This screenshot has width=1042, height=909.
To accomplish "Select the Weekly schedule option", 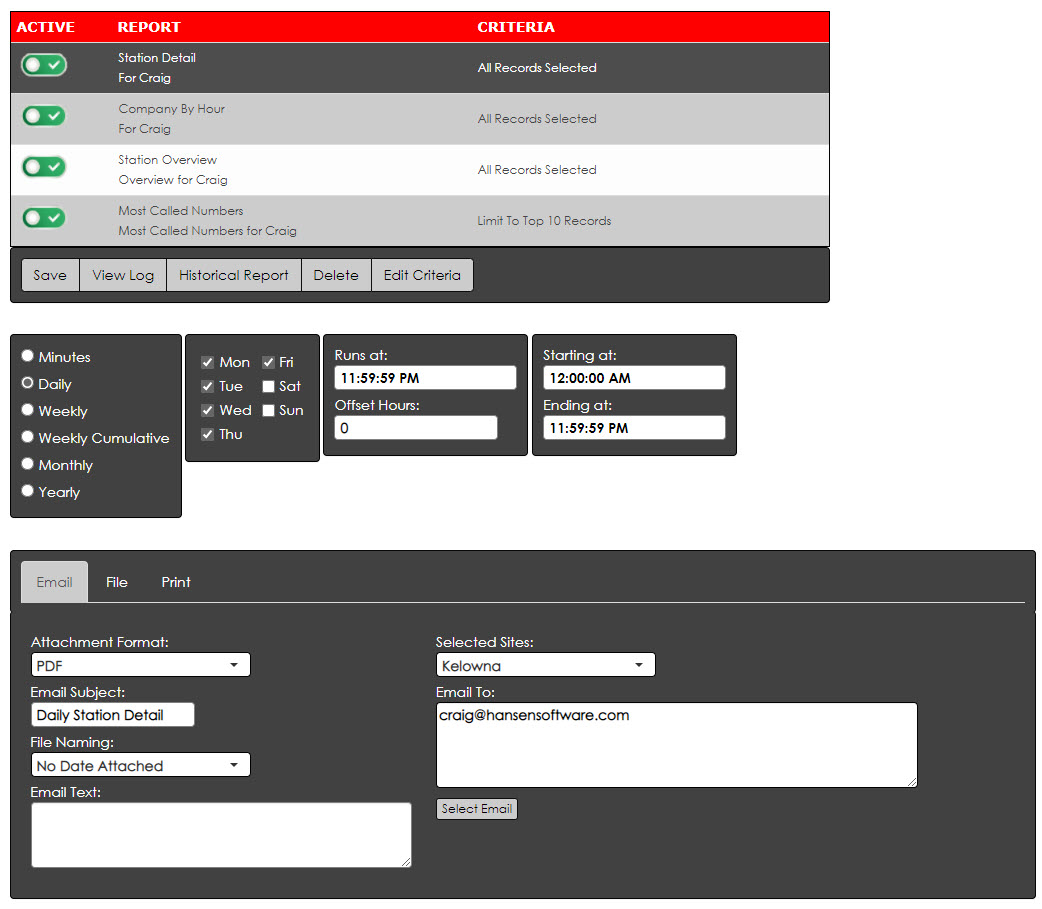I will click(x=27, y=410).
